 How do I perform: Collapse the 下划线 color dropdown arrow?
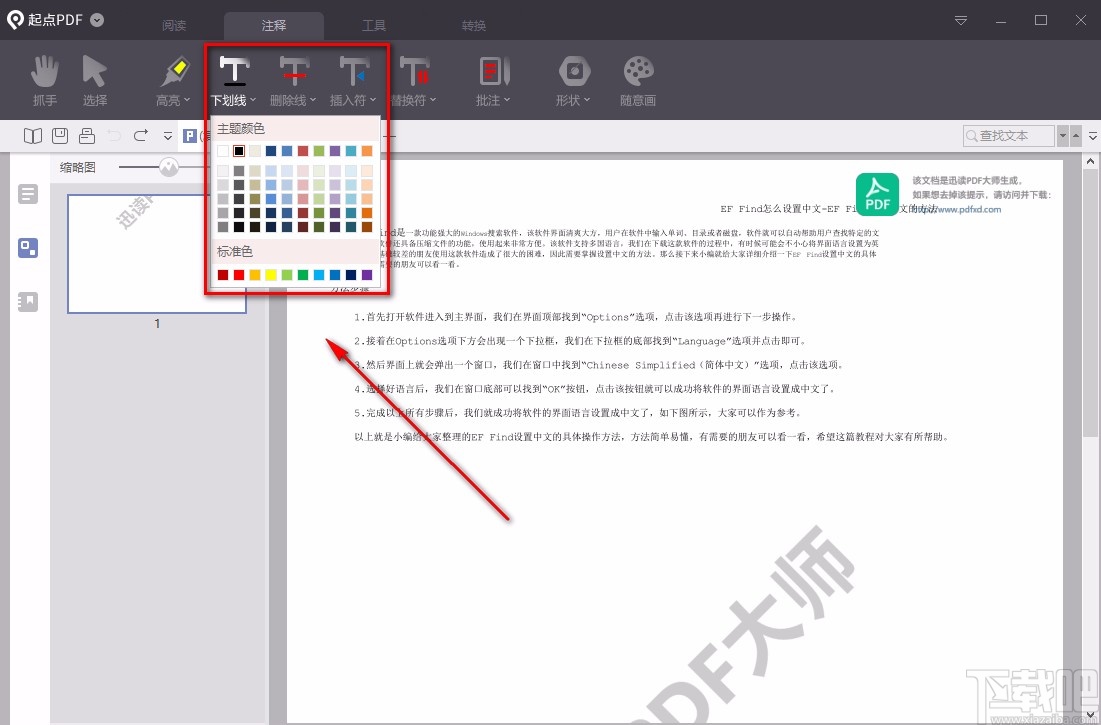(253, 100)
